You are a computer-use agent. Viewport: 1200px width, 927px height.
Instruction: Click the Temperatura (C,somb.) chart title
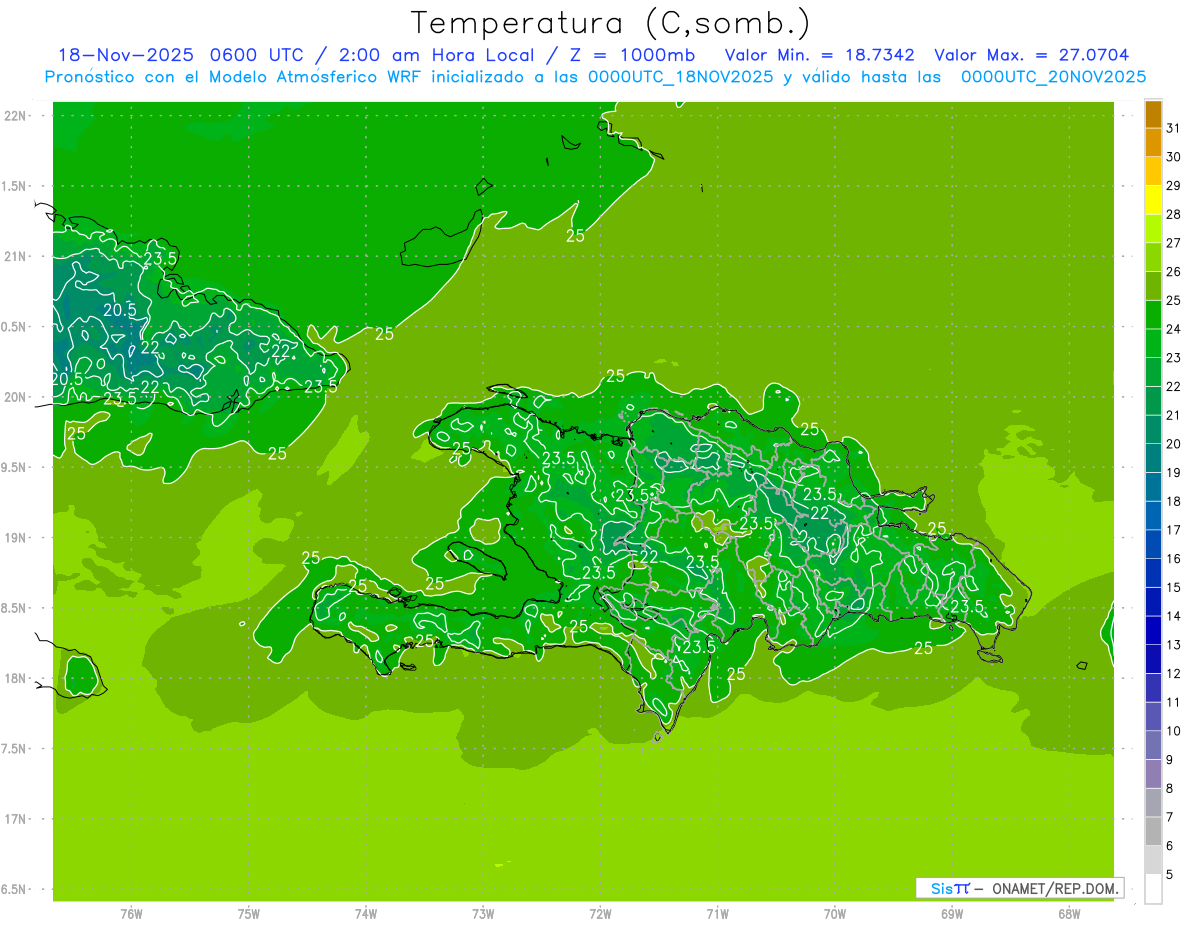pos(610,22)
